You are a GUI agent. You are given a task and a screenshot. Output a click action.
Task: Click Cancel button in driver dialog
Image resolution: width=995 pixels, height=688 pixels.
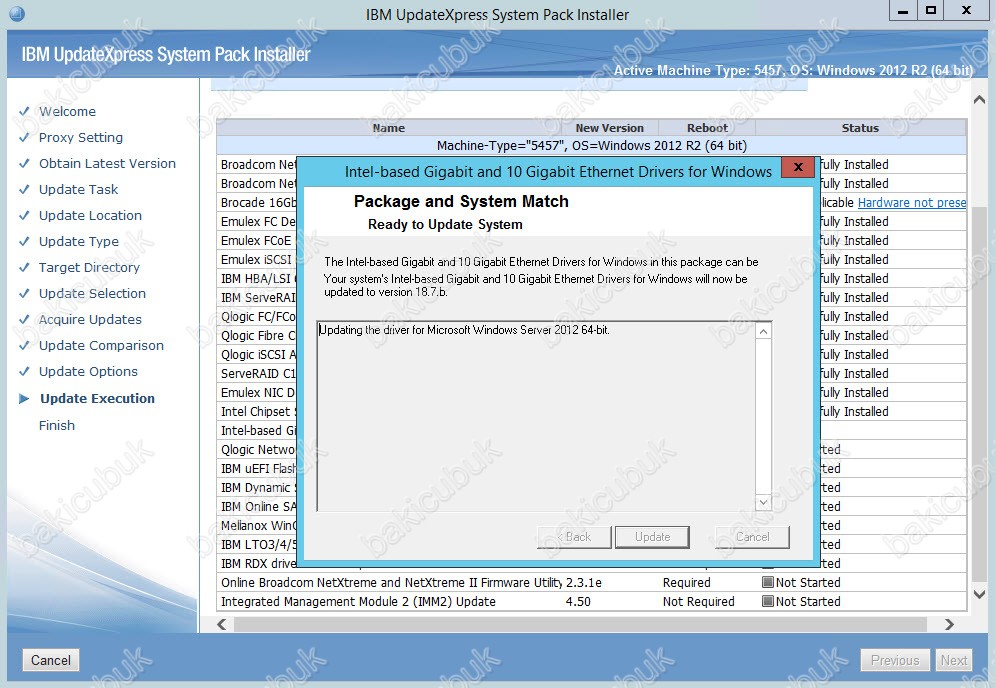pyautogui.click(x=753, y=537)
